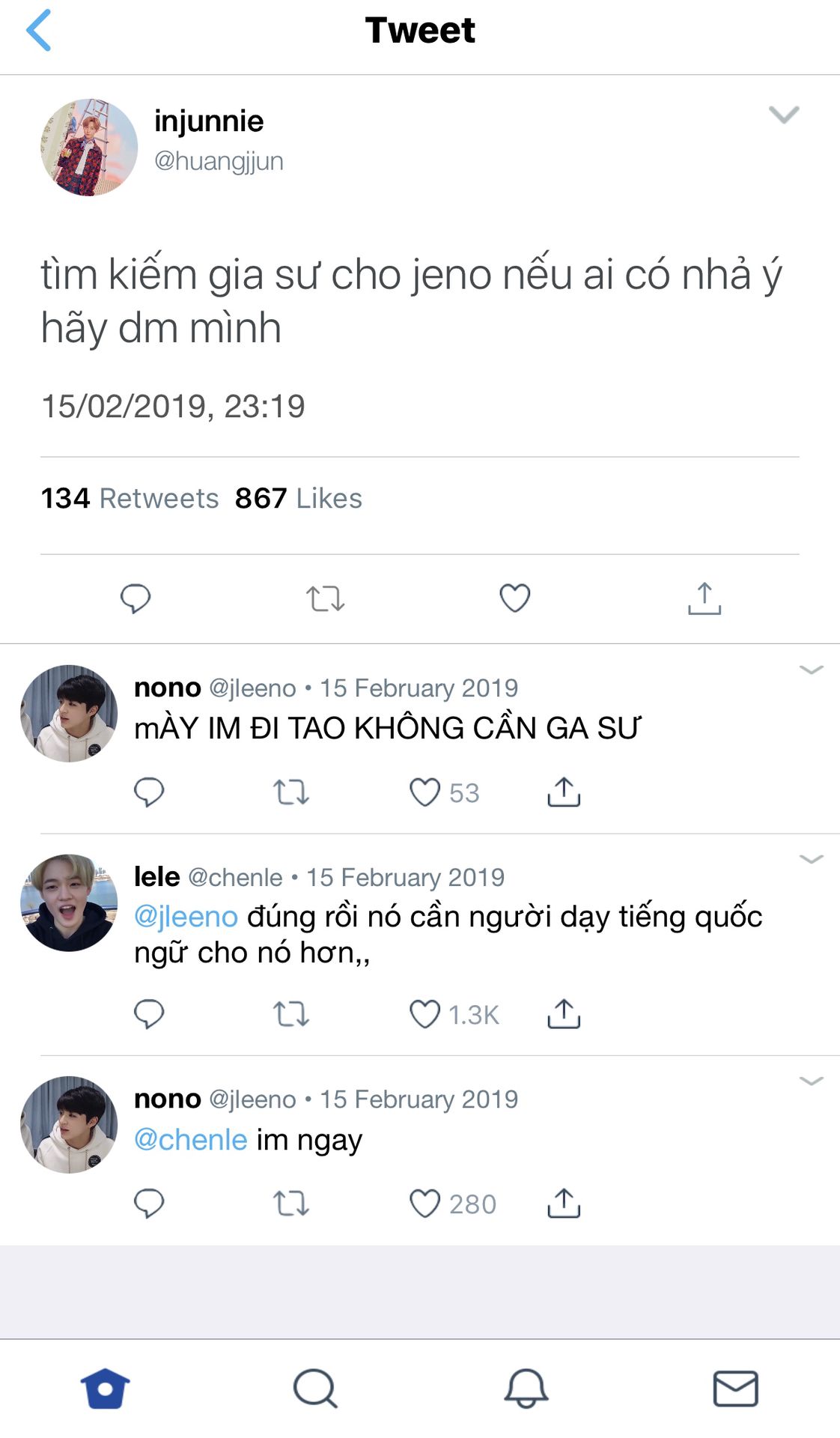The width and height of the screenshot is (840, 1438).
Task: Reply to injunnie's main tweet
Action: click(136, 598)
